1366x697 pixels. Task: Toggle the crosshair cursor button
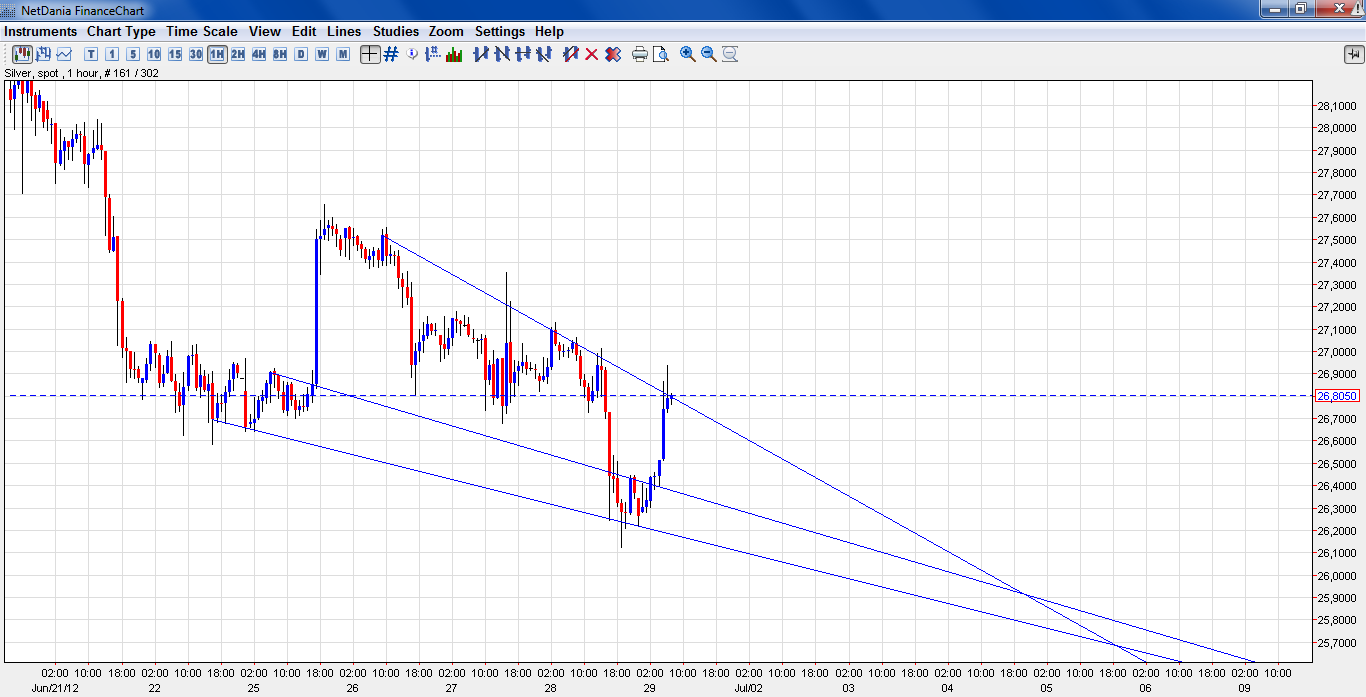(x=370, y=54)
